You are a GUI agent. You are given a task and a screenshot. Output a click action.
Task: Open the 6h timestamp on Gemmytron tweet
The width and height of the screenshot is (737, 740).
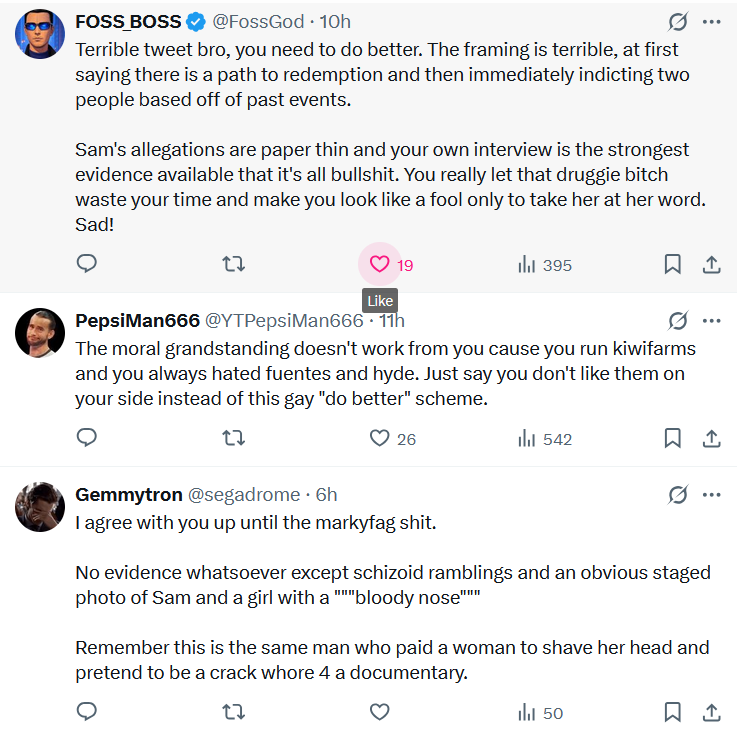[x=326, y=495]
